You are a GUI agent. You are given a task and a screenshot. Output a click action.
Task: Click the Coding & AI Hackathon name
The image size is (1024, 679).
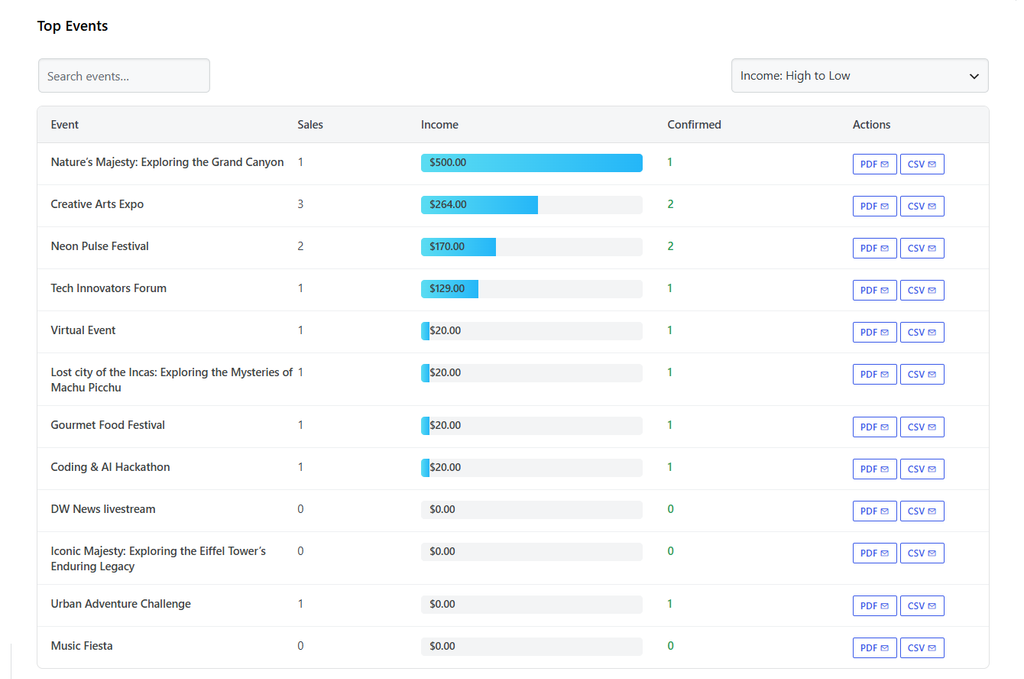click(110, 467)
